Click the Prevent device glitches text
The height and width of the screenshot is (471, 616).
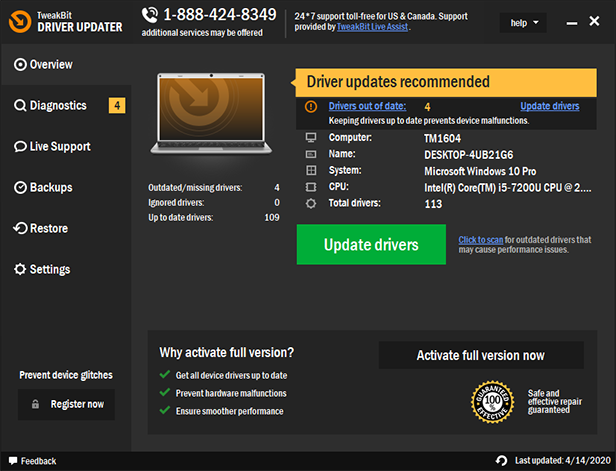(x=66, y=375)
